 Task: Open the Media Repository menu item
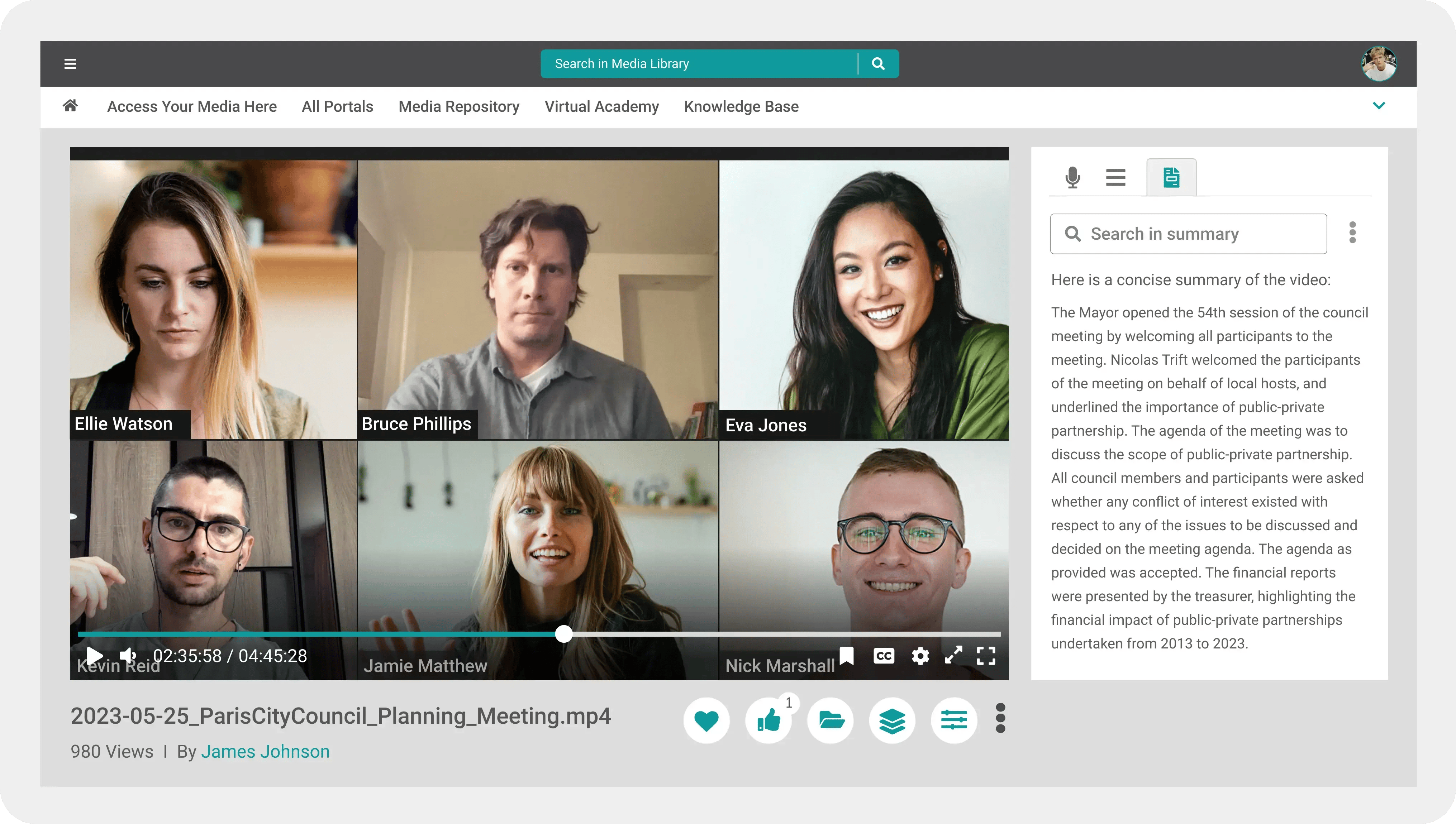[x=458, y=106]
